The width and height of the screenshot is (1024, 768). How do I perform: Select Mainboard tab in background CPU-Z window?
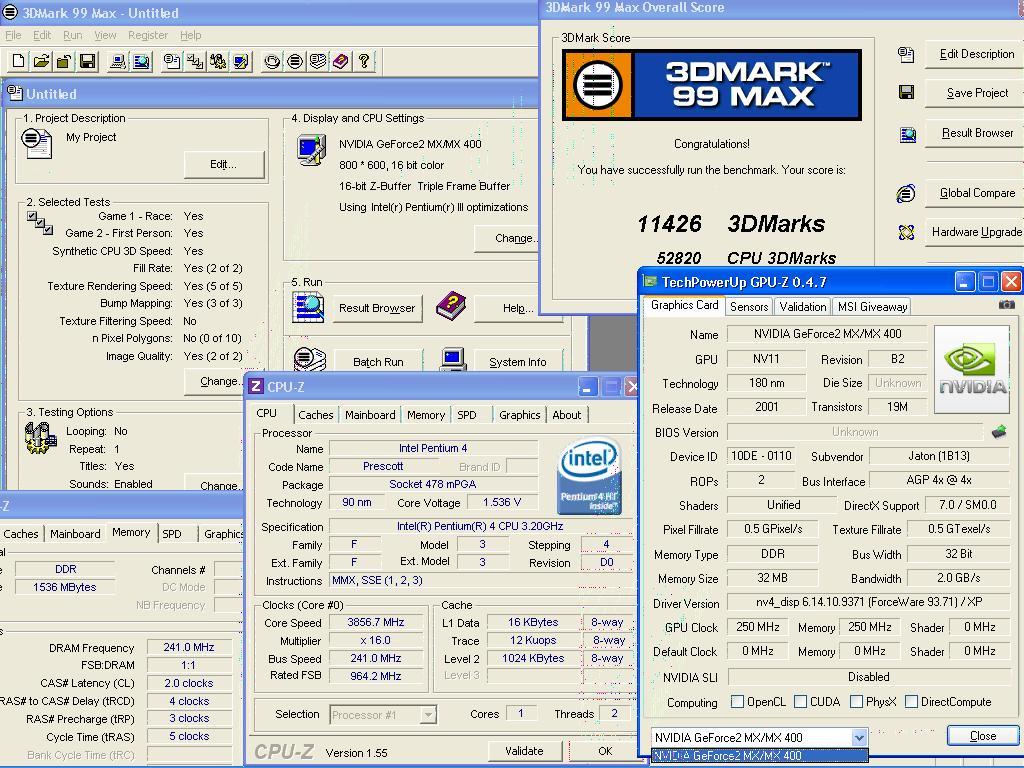coord(75,534)
